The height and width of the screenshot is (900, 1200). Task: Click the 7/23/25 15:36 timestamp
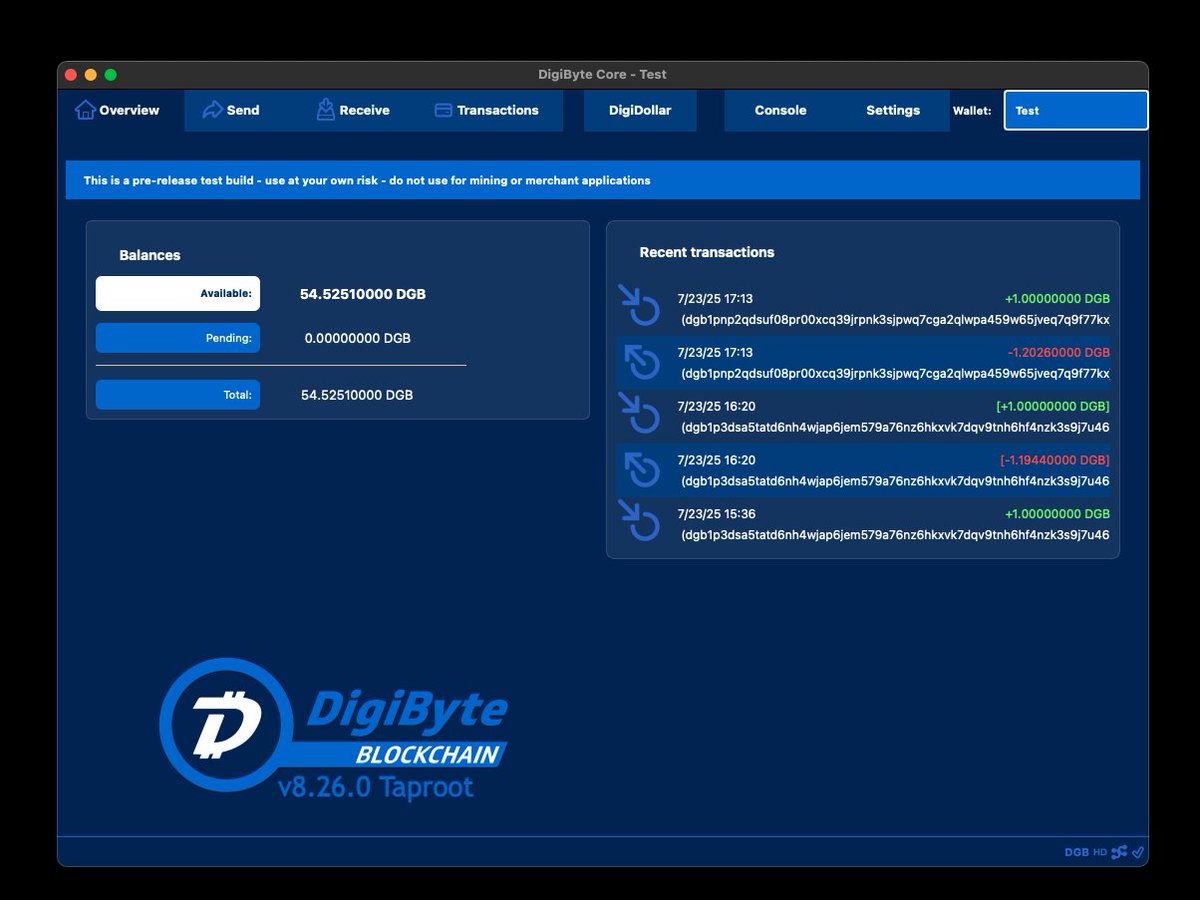[x=716, y=515]
